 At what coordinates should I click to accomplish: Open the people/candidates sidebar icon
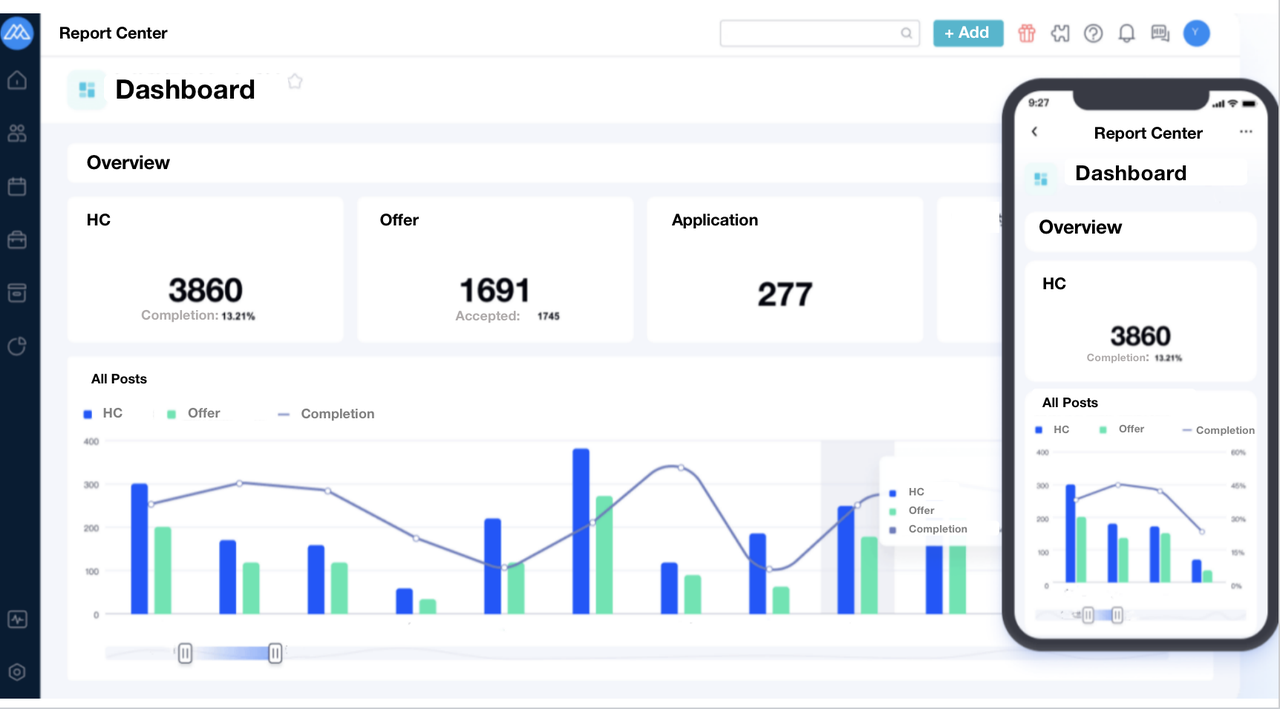17,133
